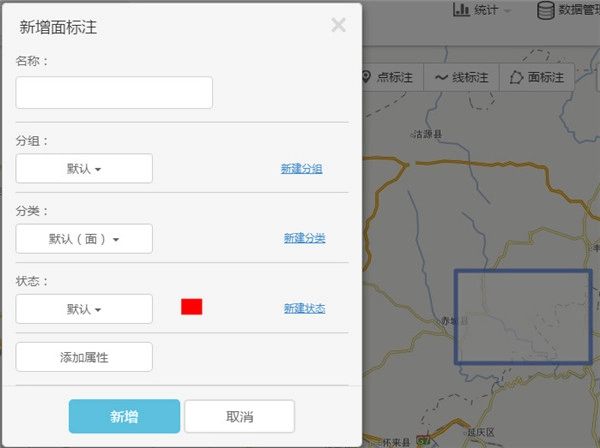Select the 面标注 polygon tool icon
This screenshot has height=448, width=600.
pyautogui.click(x=516, y=77)
